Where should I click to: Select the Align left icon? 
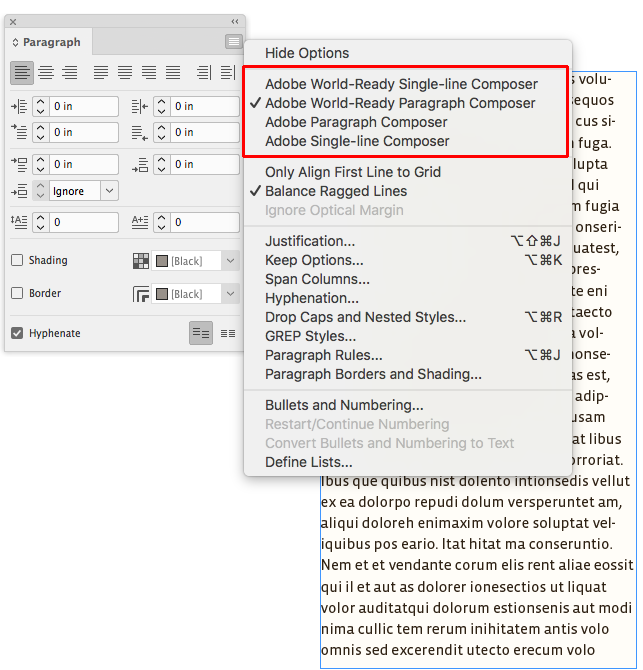[x=22, y=73]
